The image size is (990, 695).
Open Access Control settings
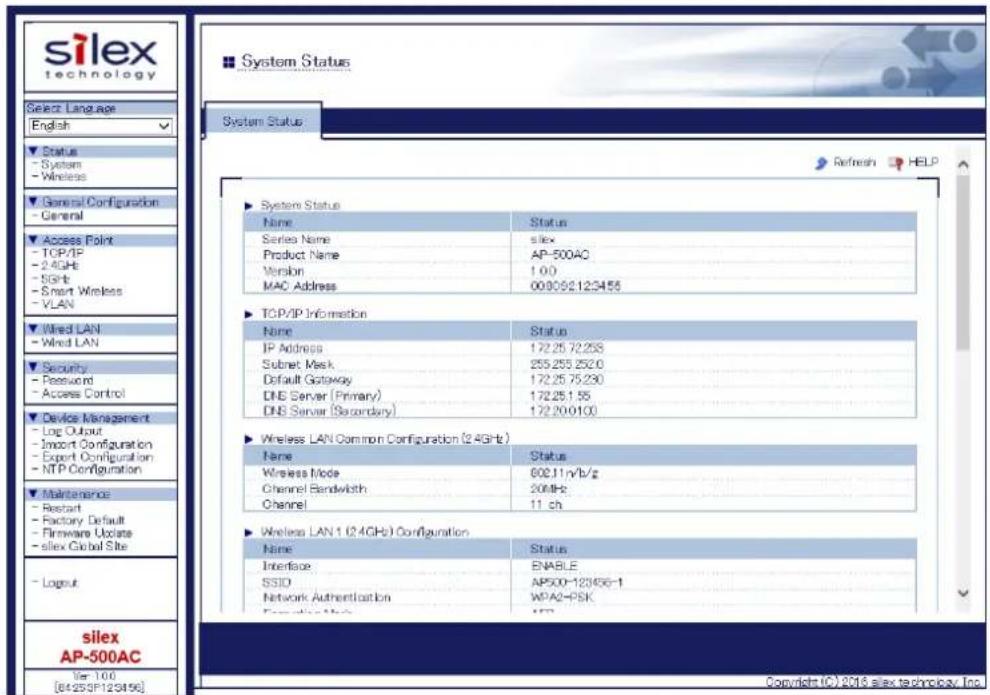tap(83, 393)
